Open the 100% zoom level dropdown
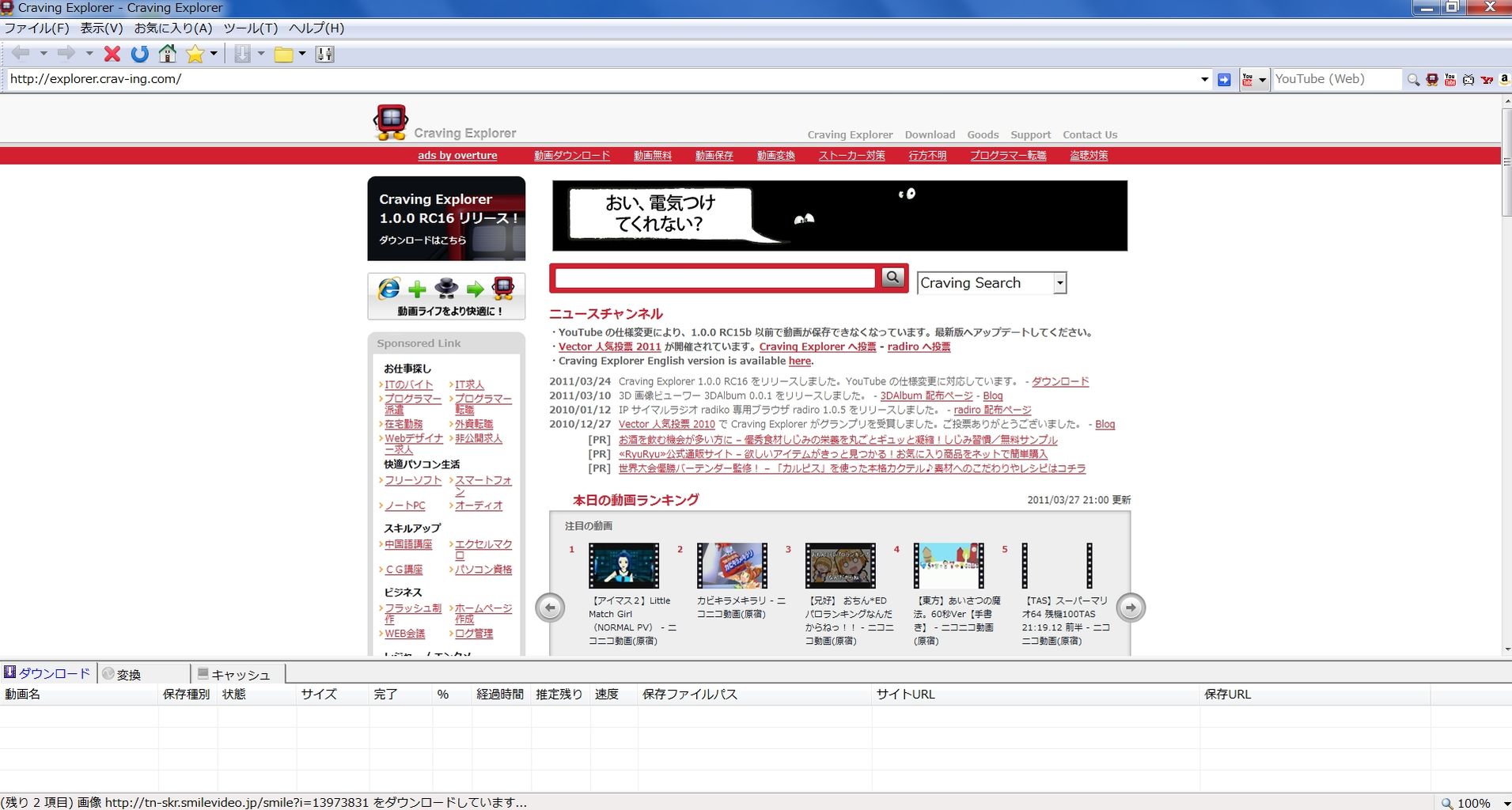The width and height of the screenshot is (1512, 810). click(1506, 803)
